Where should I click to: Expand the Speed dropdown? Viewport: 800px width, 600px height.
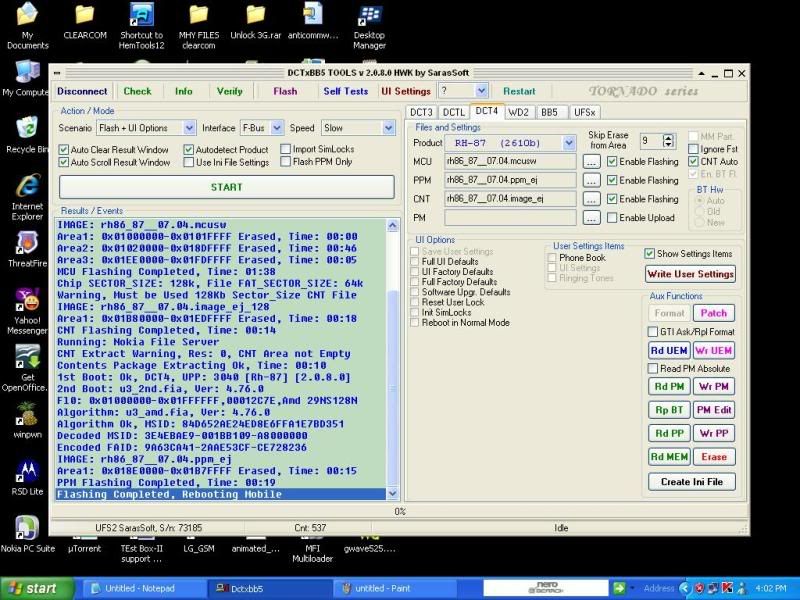388,128
